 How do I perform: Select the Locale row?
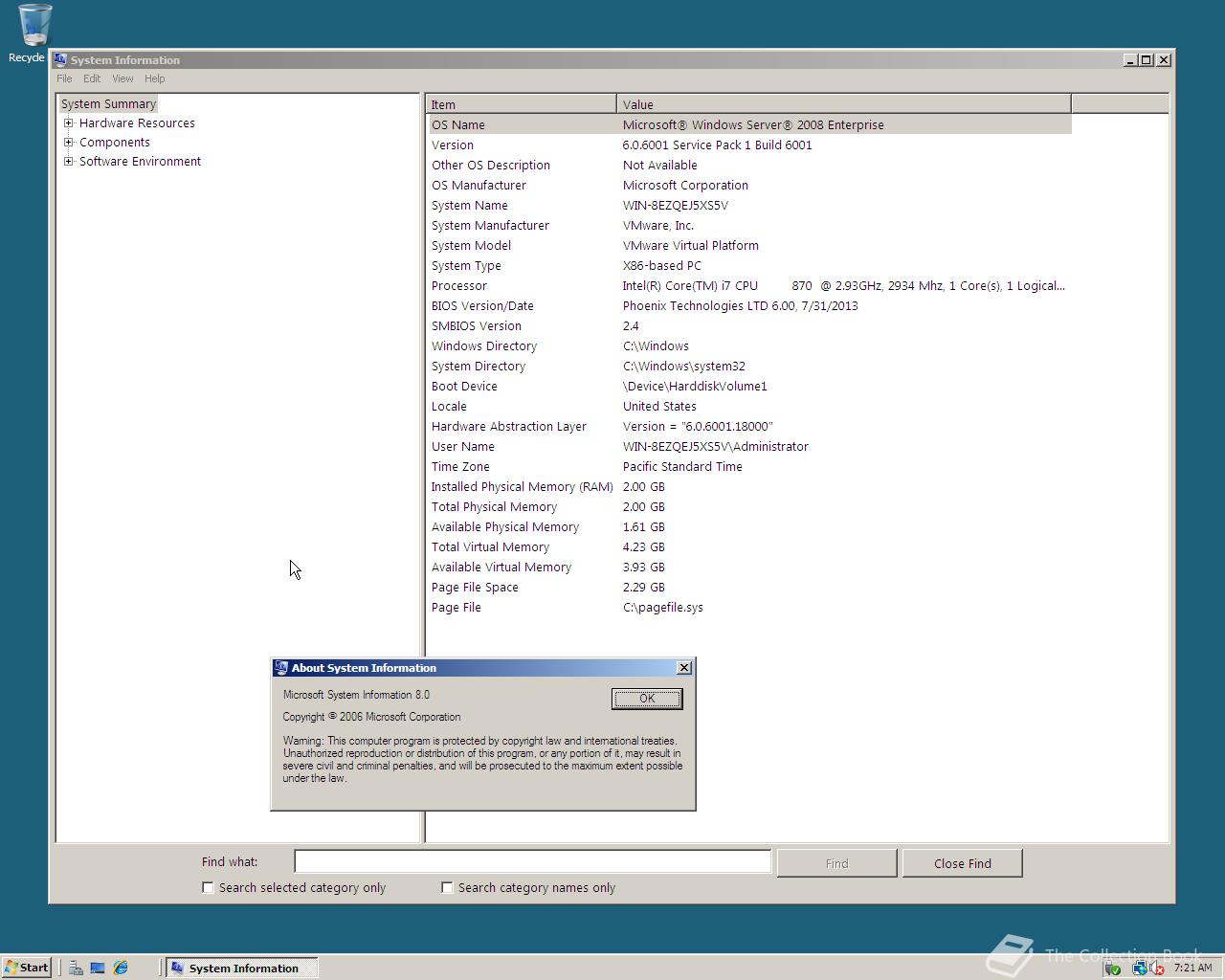(x=749, y=406)
